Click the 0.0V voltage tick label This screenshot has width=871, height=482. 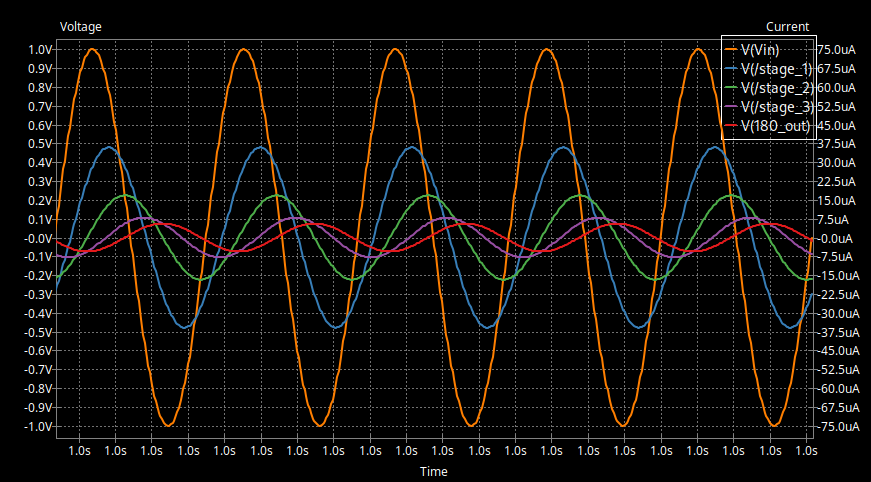coord(38,239)
